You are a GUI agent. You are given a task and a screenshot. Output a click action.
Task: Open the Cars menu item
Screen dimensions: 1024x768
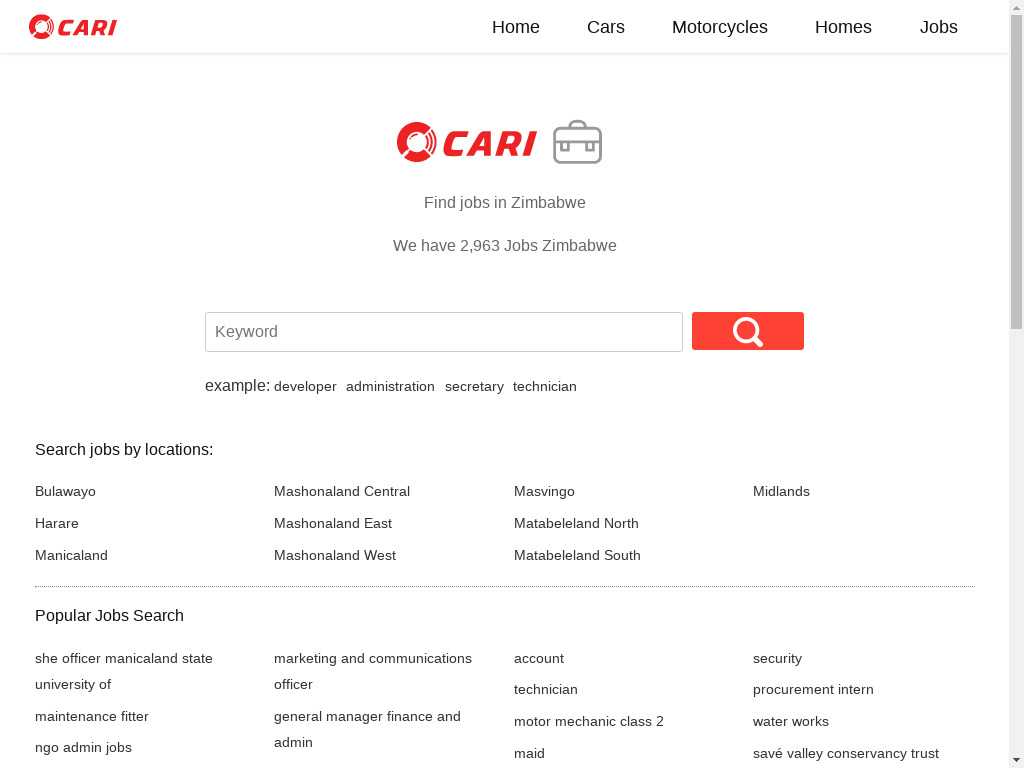pos(605,27)
